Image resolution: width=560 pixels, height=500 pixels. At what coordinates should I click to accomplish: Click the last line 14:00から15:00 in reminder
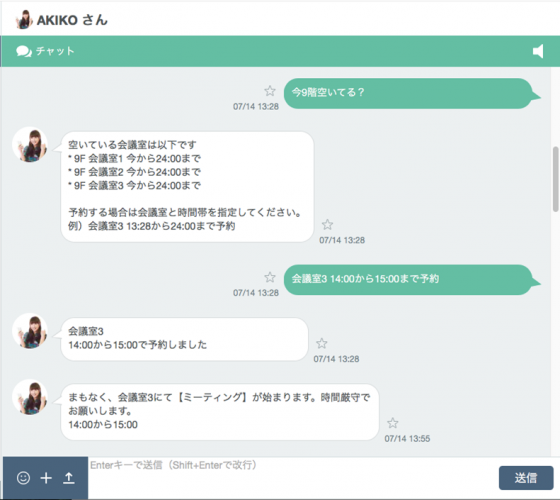click(103, 425)
